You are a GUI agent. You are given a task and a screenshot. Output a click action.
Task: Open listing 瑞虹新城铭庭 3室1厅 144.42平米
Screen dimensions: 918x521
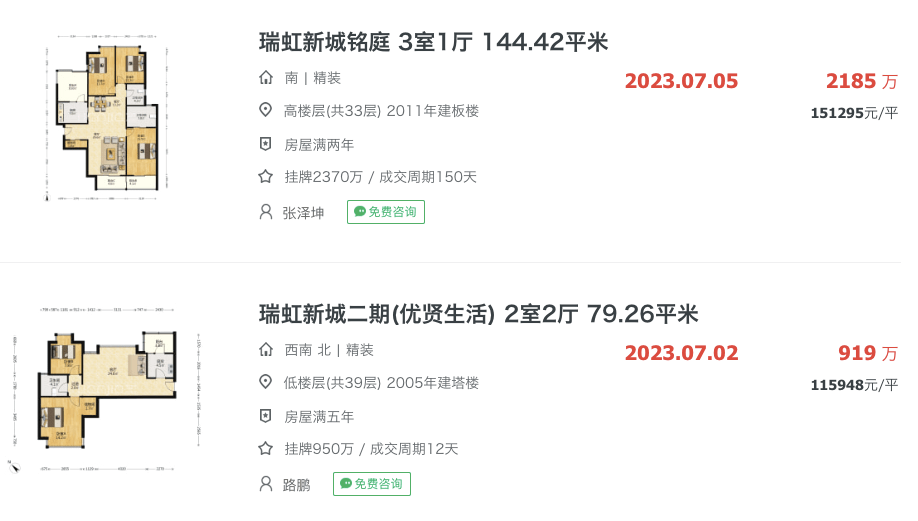tap(433, 42)
